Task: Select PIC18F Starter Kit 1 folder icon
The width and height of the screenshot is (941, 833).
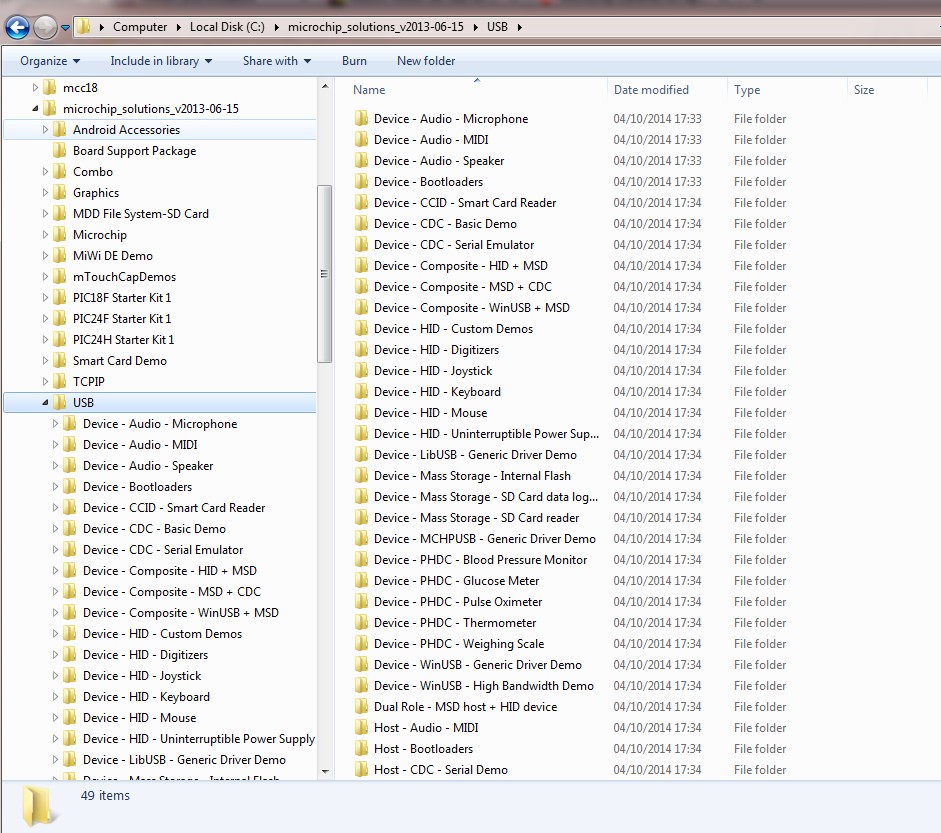Action: coord(59,298)
